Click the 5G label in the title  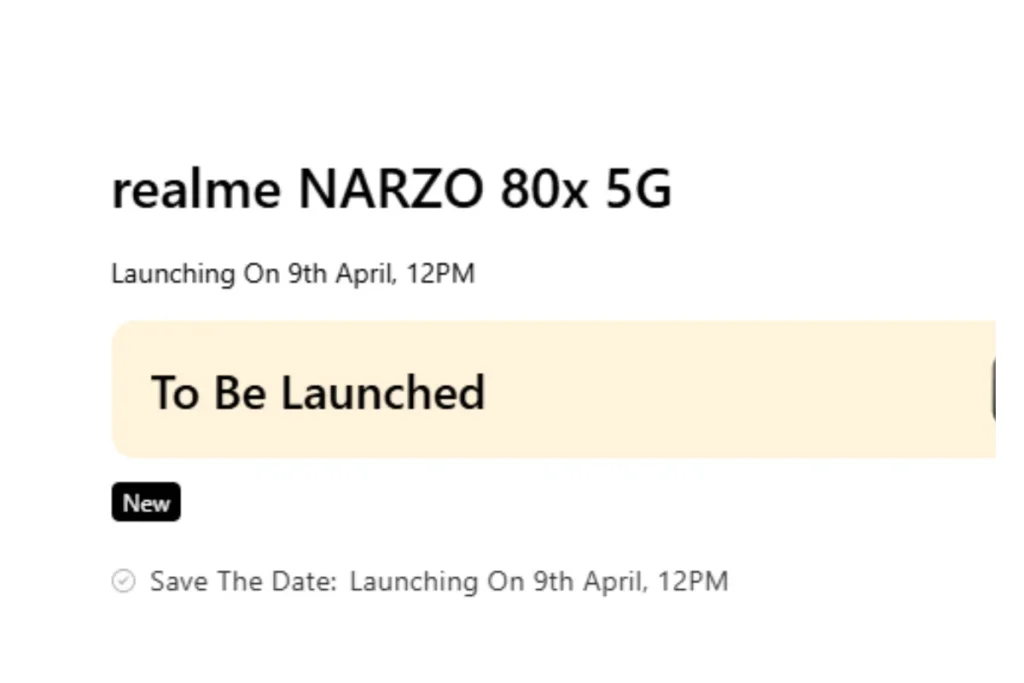[639, 189]
